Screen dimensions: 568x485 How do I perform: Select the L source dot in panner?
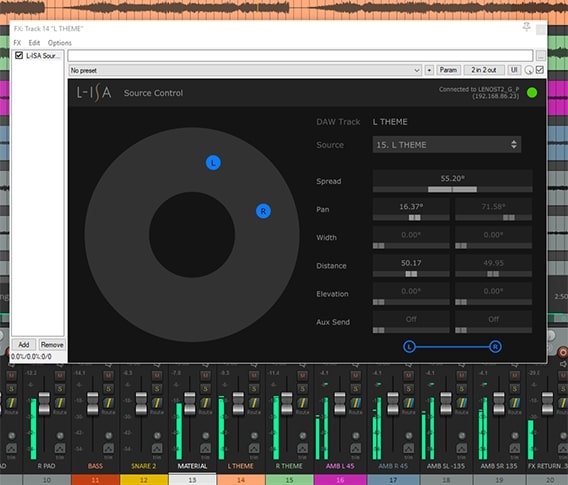point(213,163)
